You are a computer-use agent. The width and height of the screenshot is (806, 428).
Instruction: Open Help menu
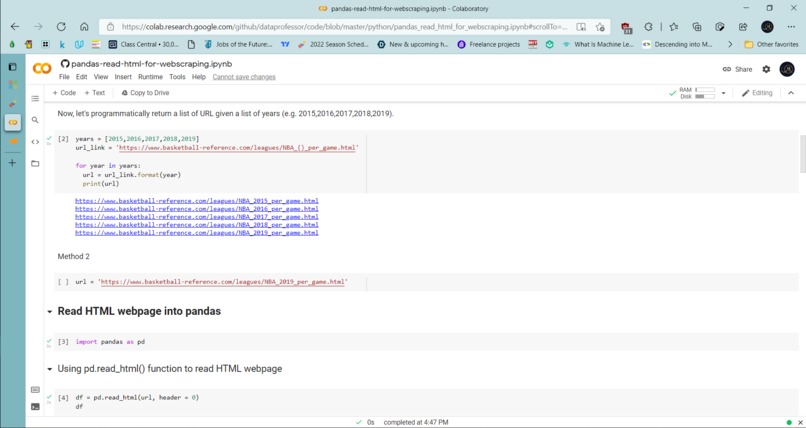198,77
